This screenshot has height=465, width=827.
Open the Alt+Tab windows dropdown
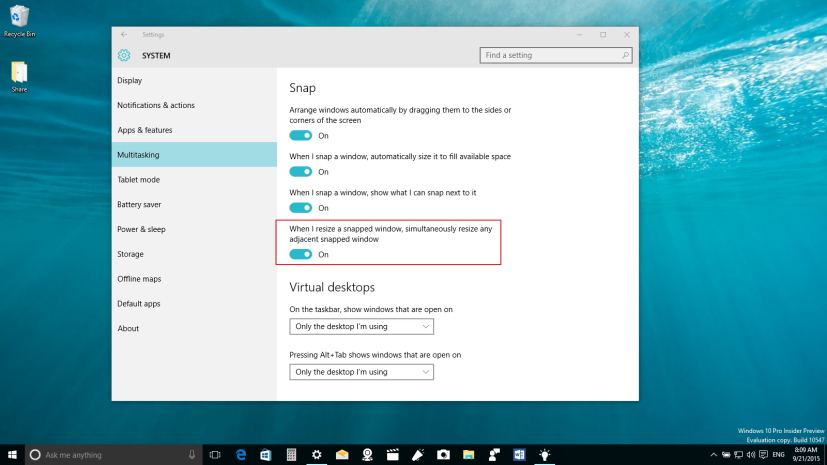click(361, 372)
